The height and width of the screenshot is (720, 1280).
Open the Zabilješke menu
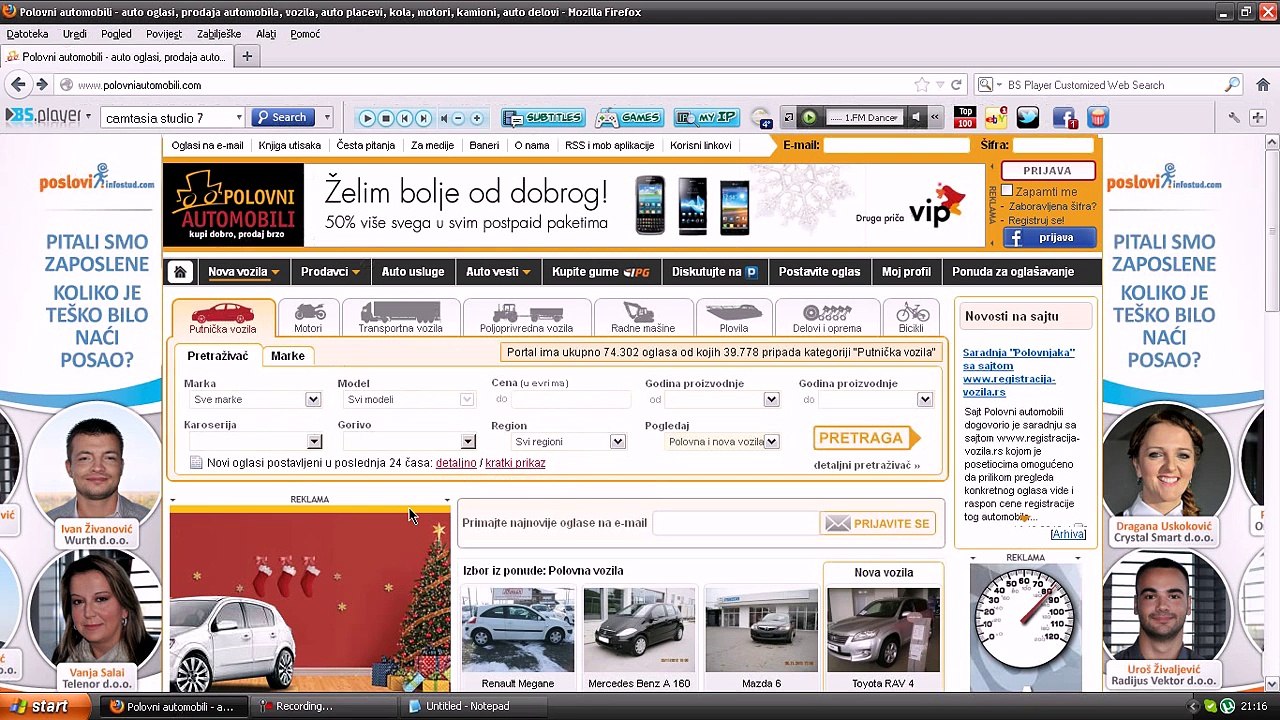218,34
